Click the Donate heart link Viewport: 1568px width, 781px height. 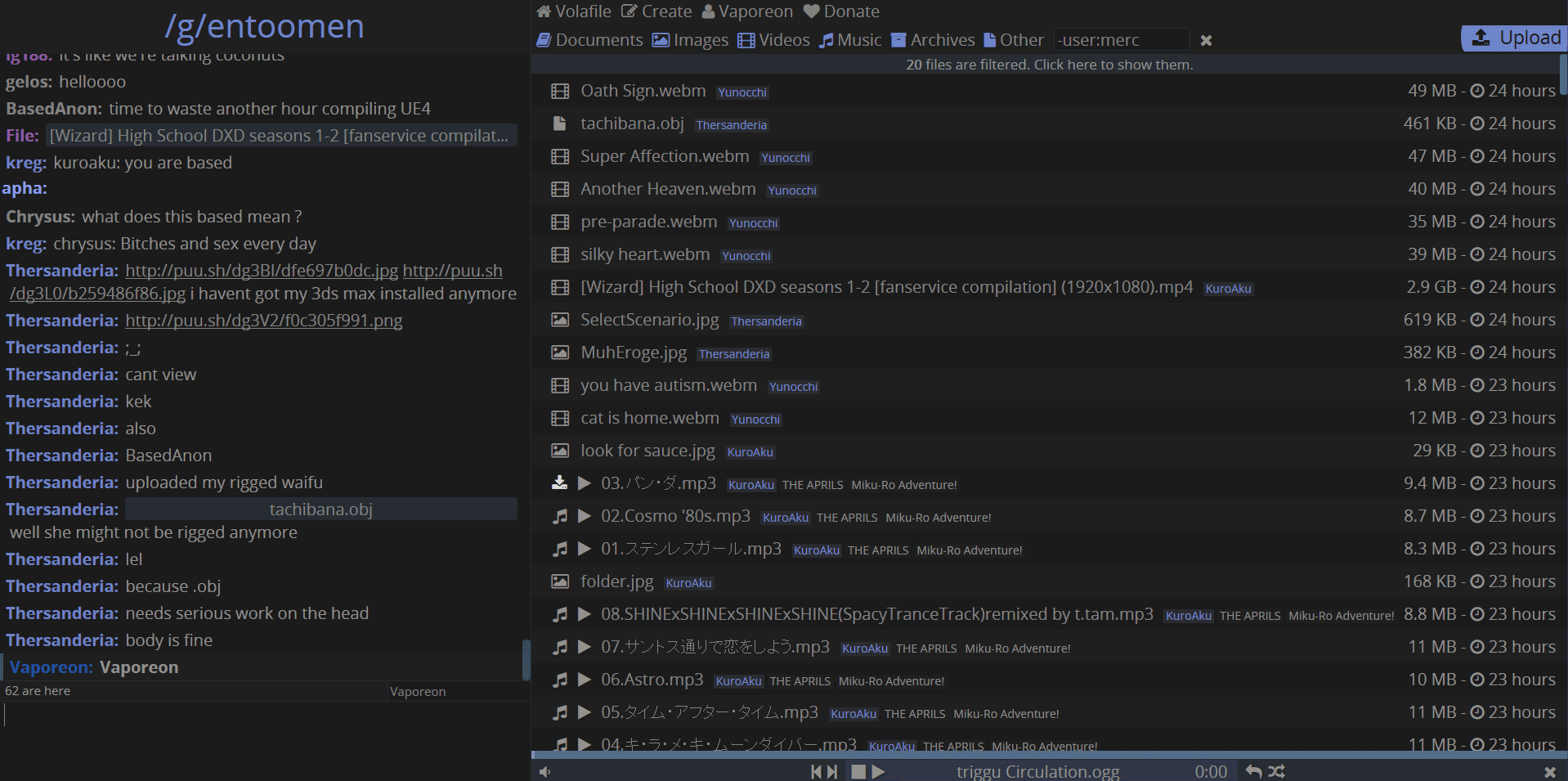[842, 11]
